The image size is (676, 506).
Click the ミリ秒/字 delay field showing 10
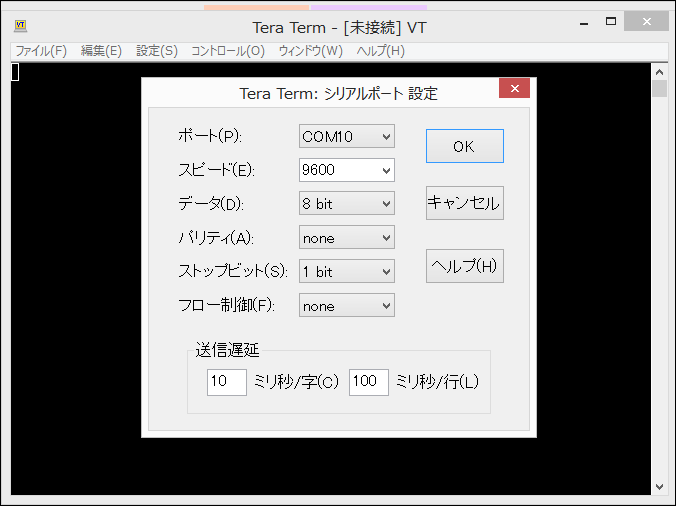[227, 382]
